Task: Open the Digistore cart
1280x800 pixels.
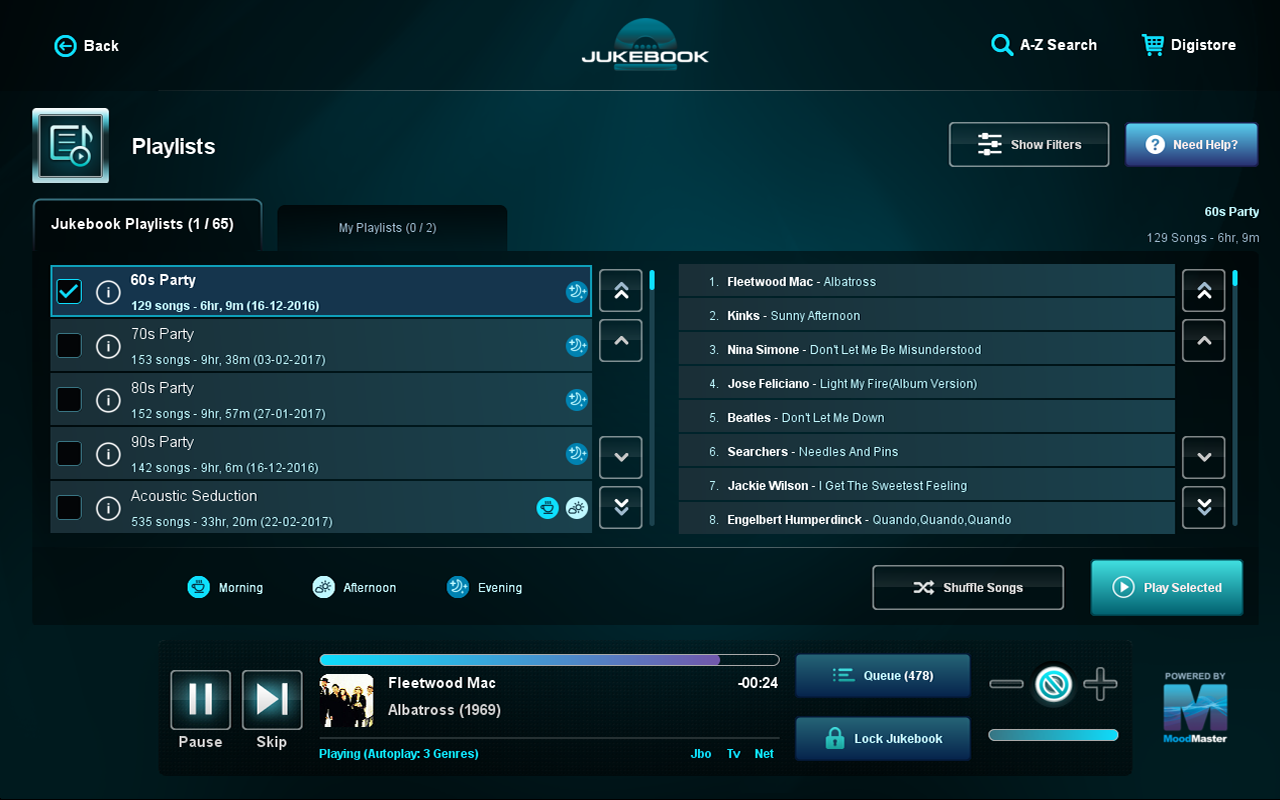Action: click(1189, 45)
